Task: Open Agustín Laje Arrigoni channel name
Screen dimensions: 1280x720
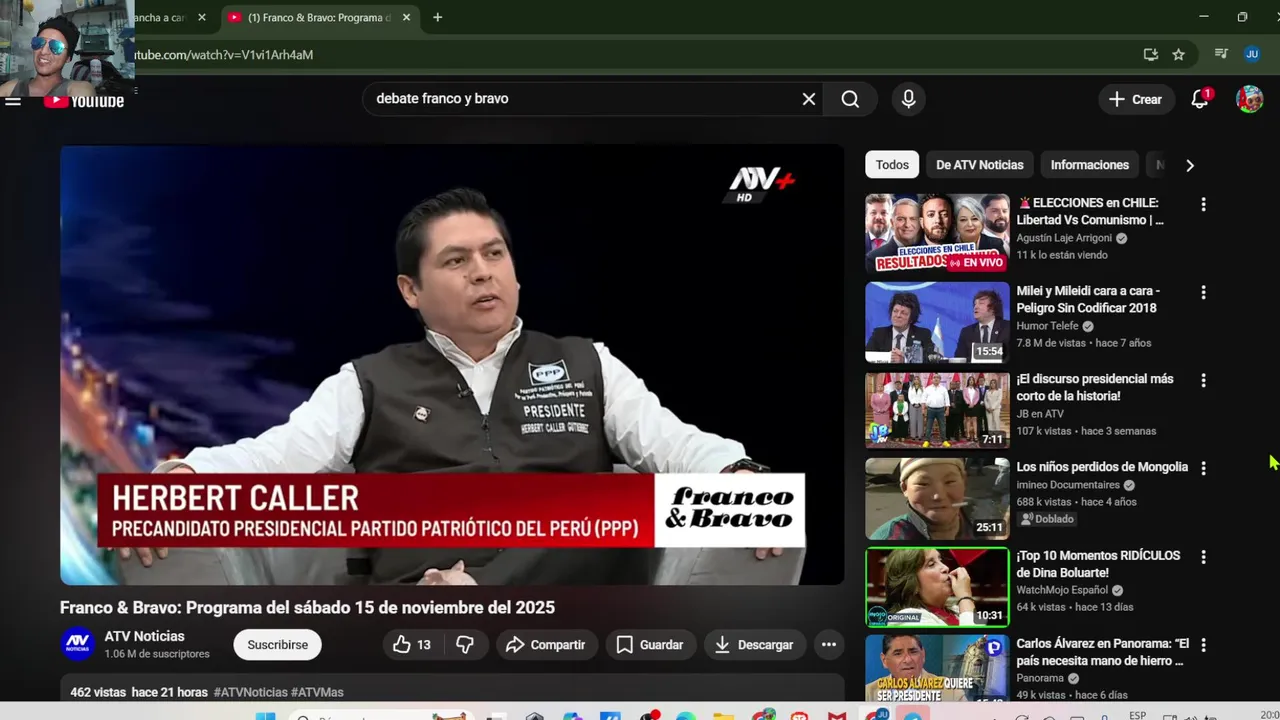Action: coord(1064,238)
